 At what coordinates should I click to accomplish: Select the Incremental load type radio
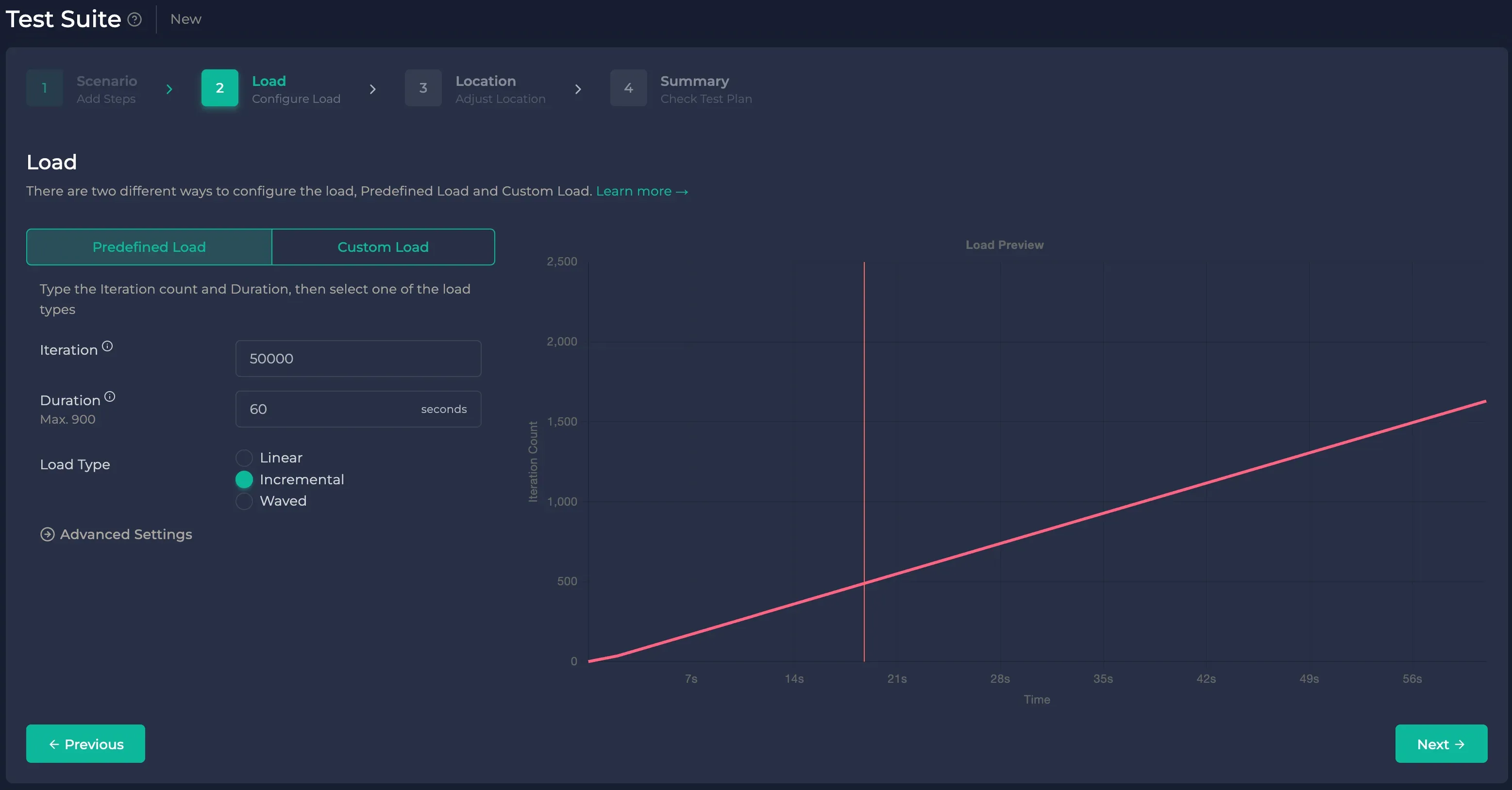(244, 479)
